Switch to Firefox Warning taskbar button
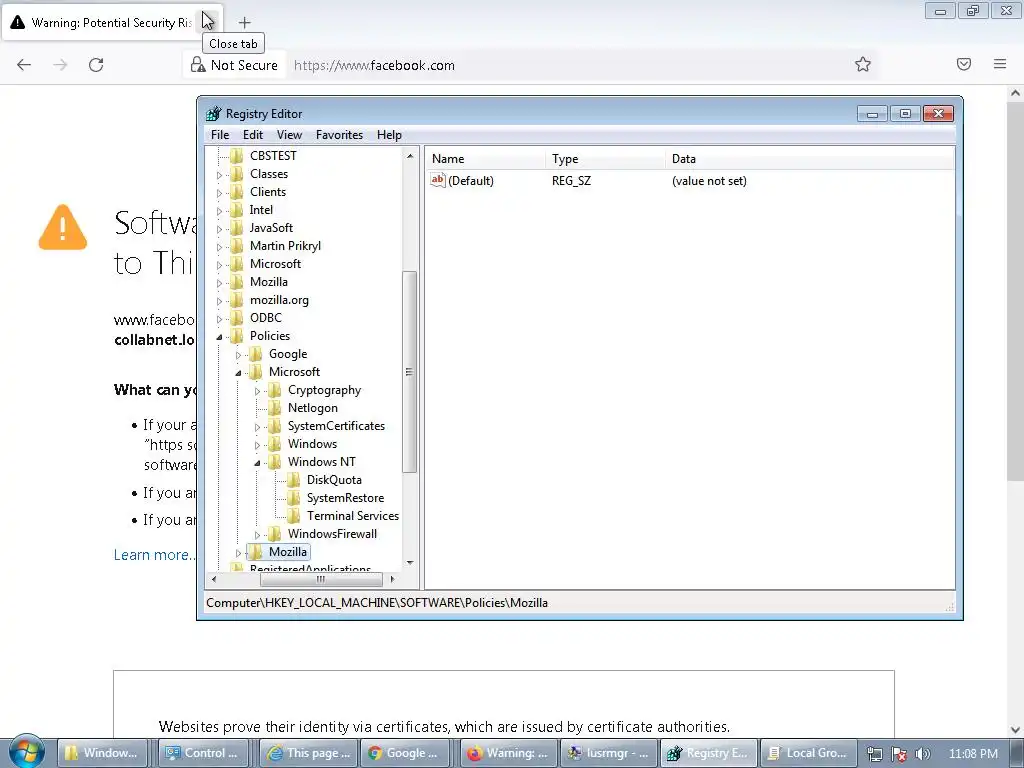Image resolution: width=1024 pixels, height=768 pixels. pos(509,753)
